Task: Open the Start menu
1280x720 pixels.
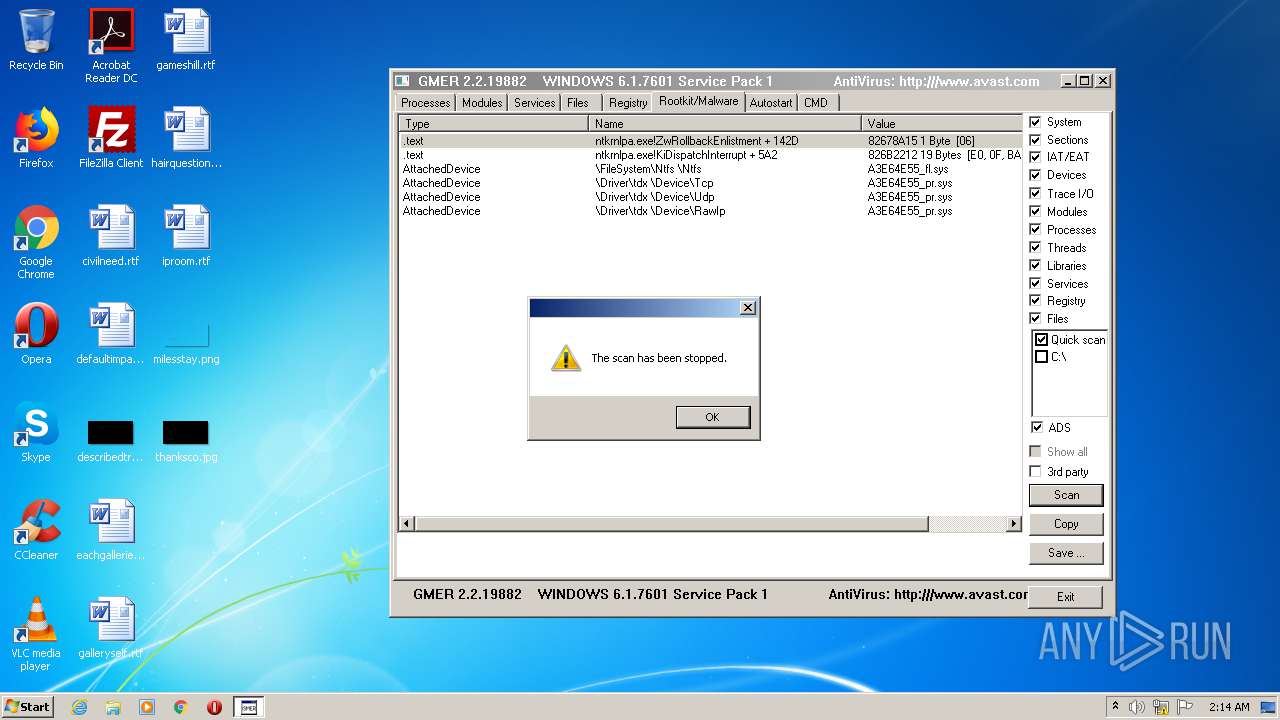Action: click(x=28, y=707)
